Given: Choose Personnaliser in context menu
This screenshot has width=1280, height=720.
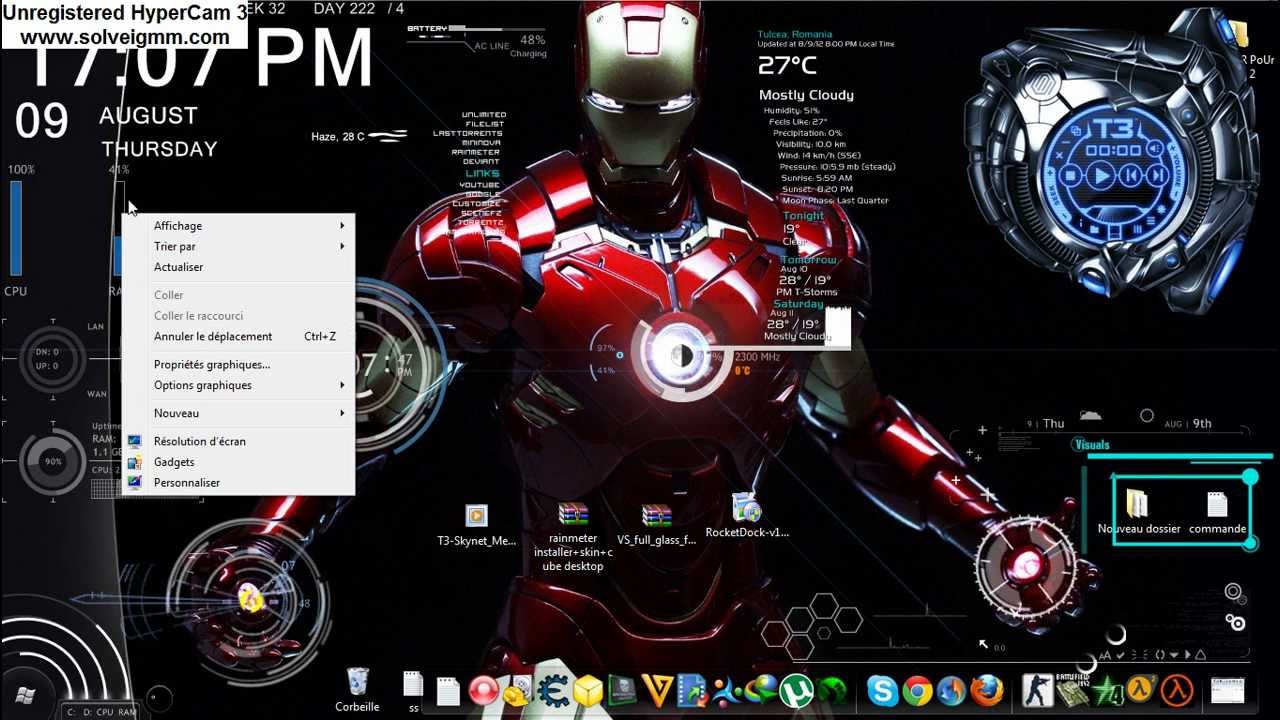Looking at the screenshot, I should [x=238, y=482].
